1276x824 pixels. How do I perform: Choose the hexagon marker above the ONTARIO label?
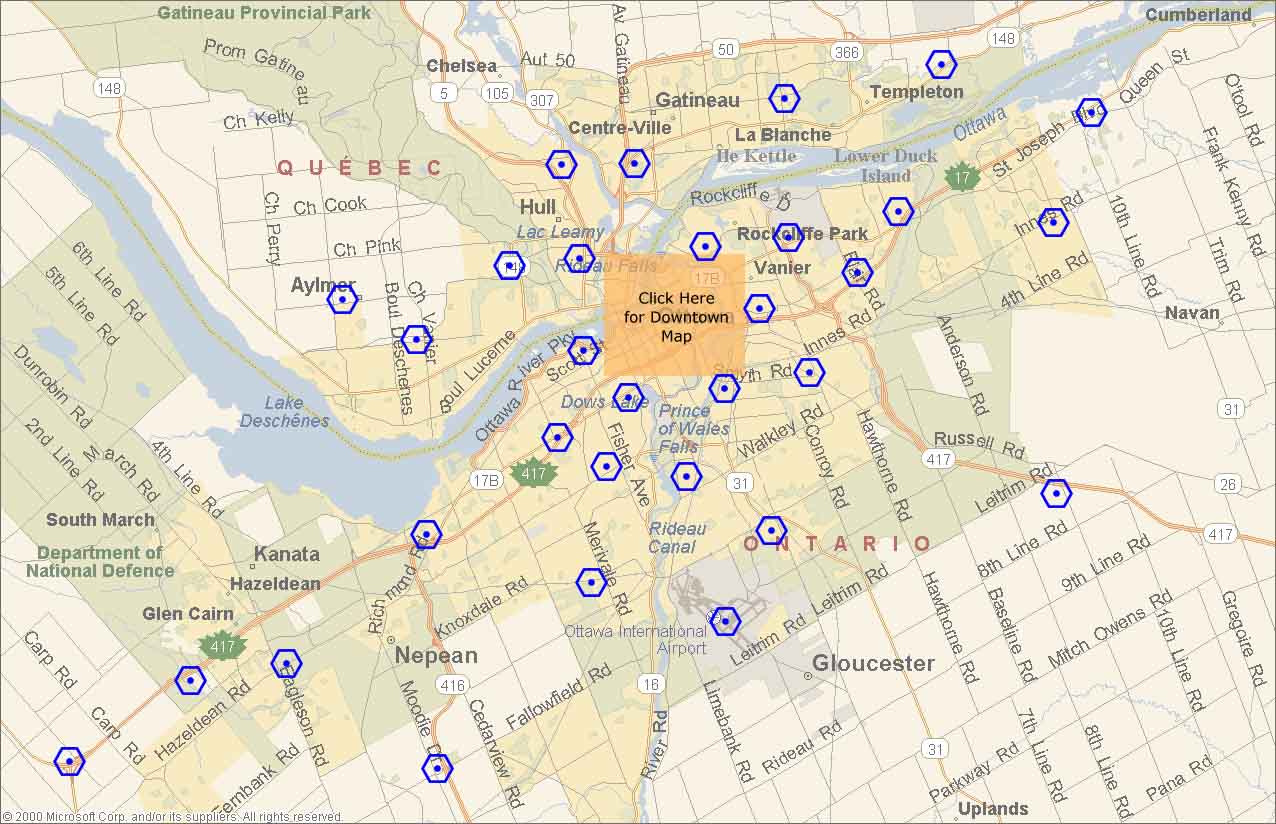(x=771, y=530)
